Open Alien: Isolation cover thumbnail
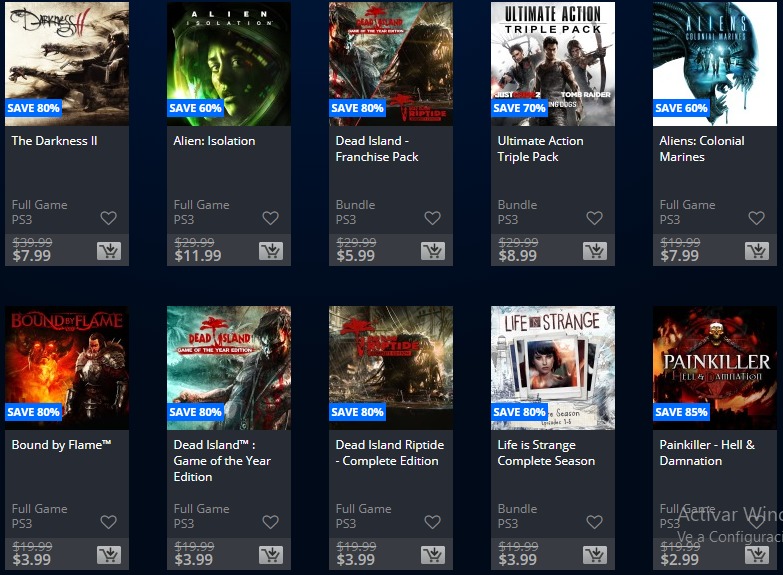This screenshot has height=575, width=783. [229, 64]
